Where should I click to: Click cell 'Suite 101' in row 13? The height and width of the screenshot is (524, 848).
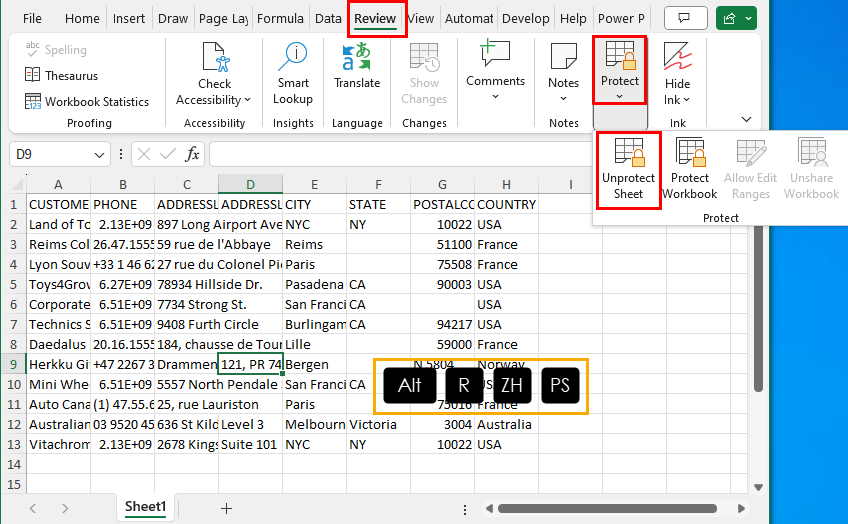250,445
